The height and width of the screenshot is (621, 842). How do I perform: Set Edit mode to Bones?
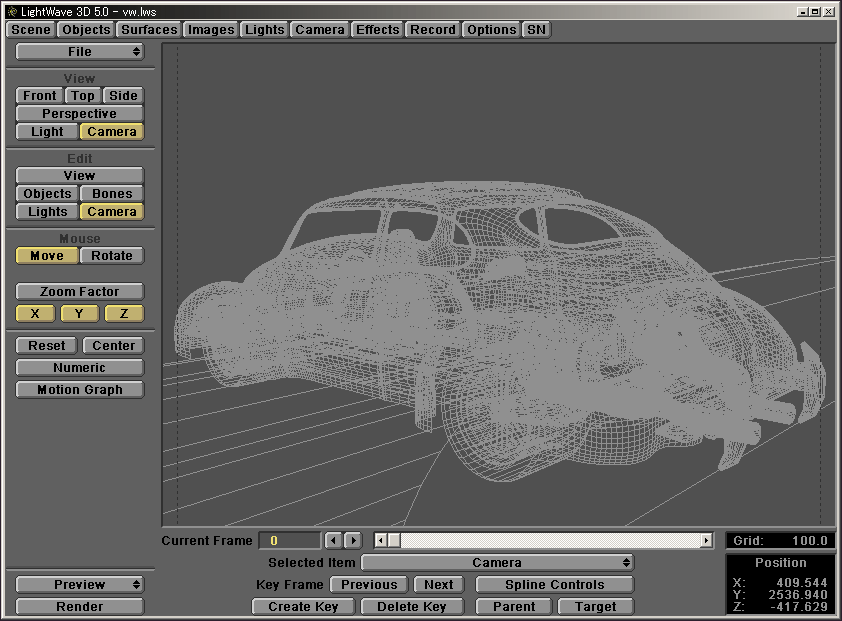click(112, 194)
